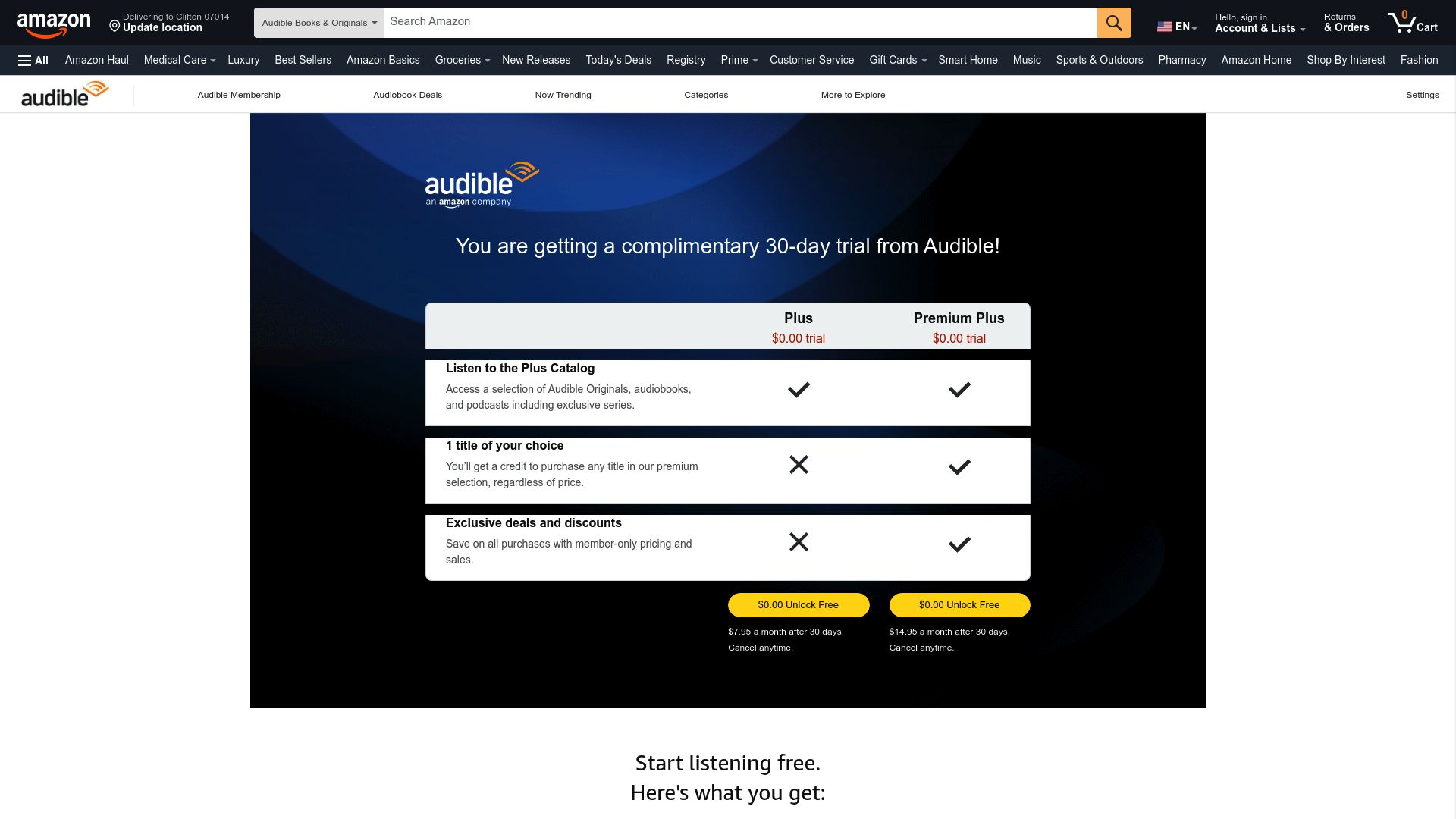Click the Audible logo in the banner
Image resolution: width=1456 pixels, height=819 pixels.
coord(482,184)
